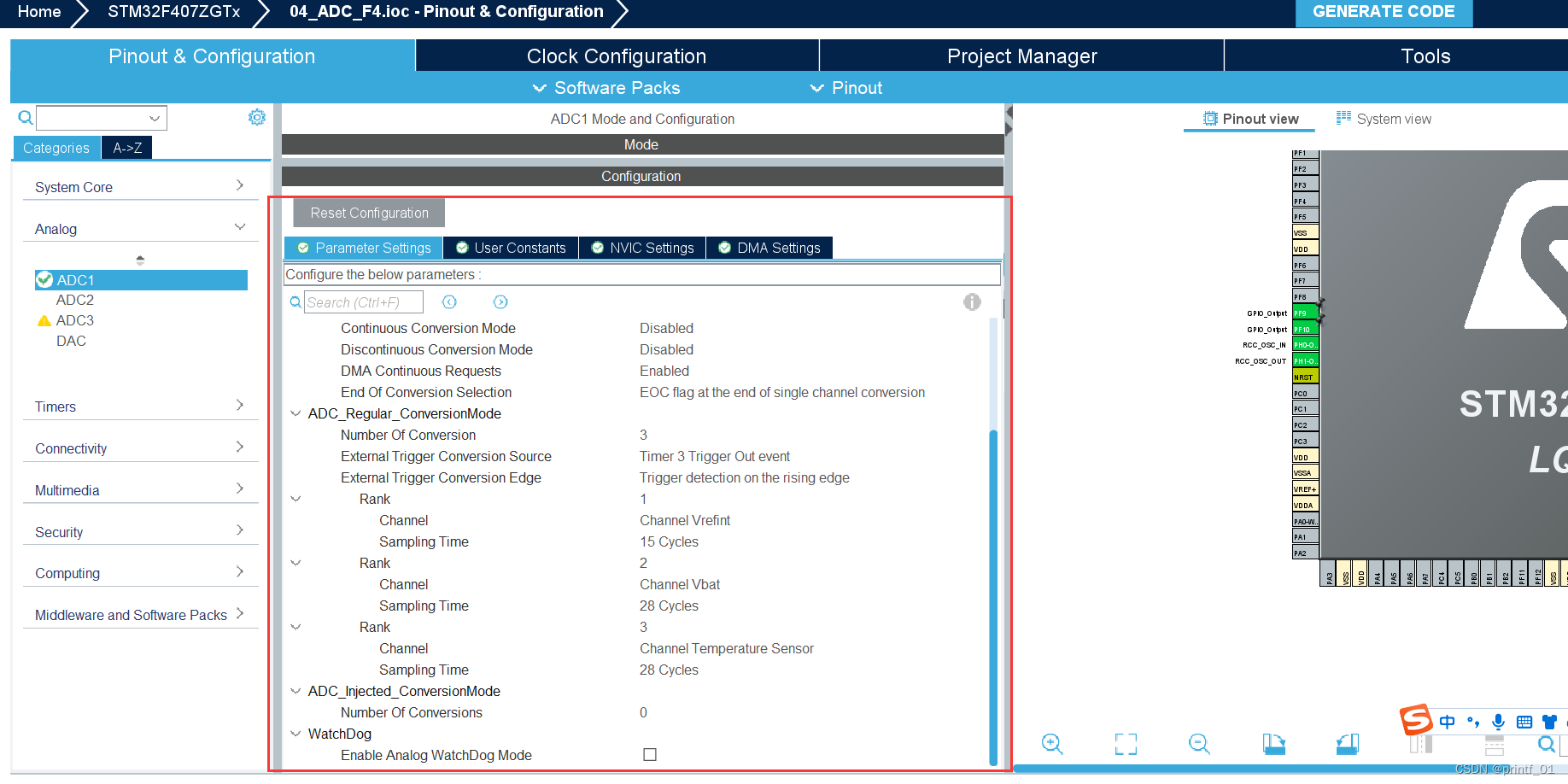Open the IME skin shirt icon
The height and width of the screenshot is (784, 1568).
tap(1550, 722)
